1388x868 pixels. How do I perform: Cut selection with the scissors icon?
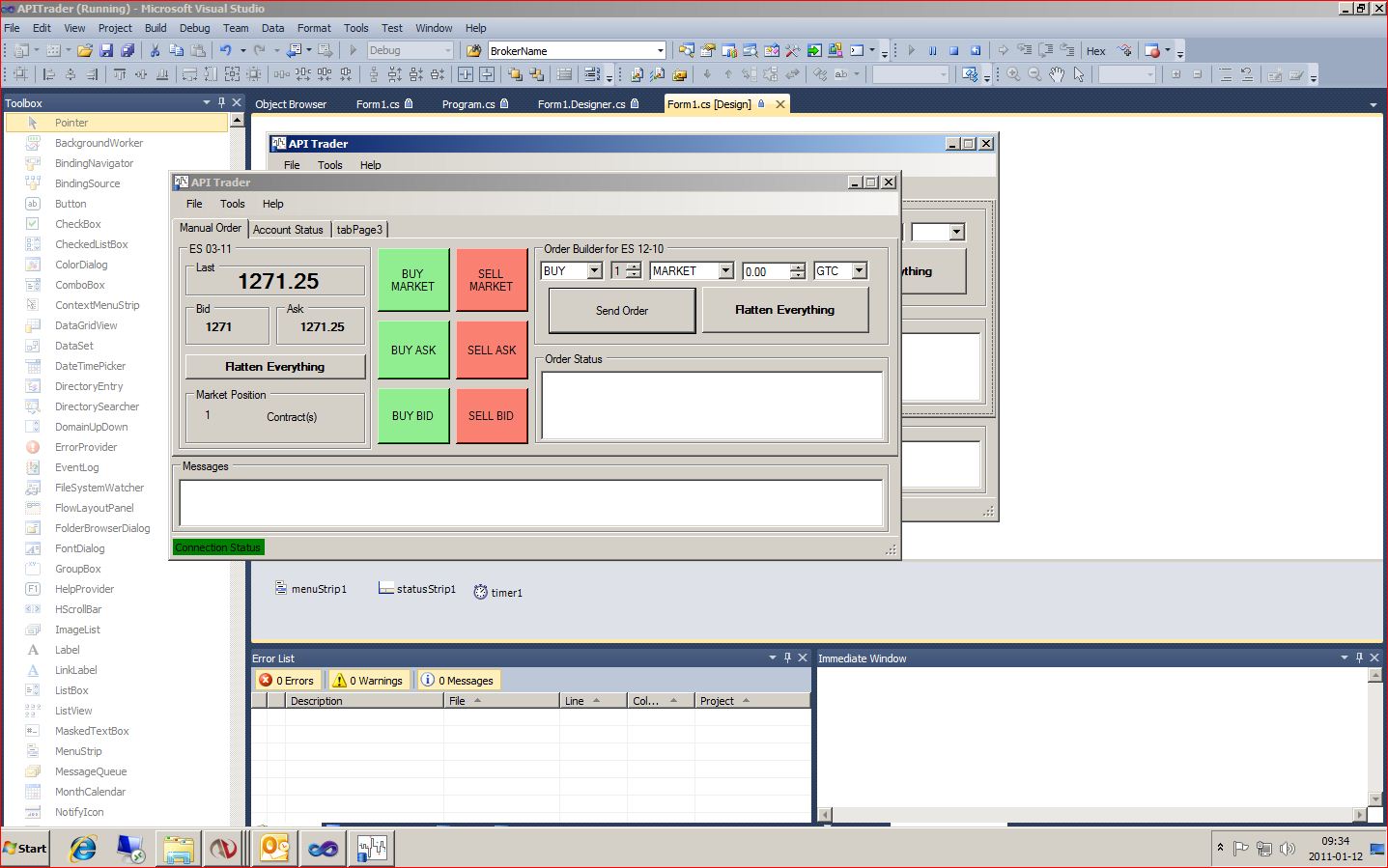click(155, 50)
